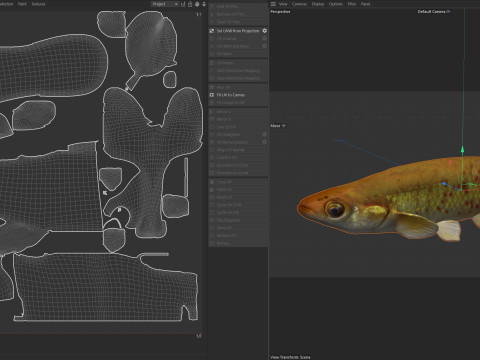
Task: Click the Flip Sequence command
Action: click(x=238, y=220)
